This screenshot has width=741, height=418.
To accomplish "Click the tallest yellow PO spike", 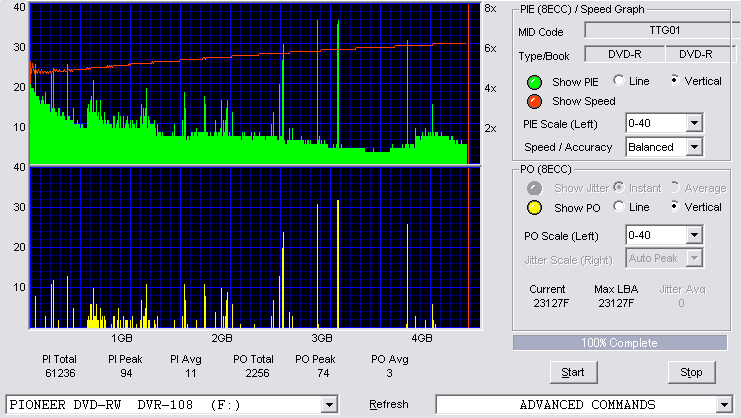I will [338, 264].
